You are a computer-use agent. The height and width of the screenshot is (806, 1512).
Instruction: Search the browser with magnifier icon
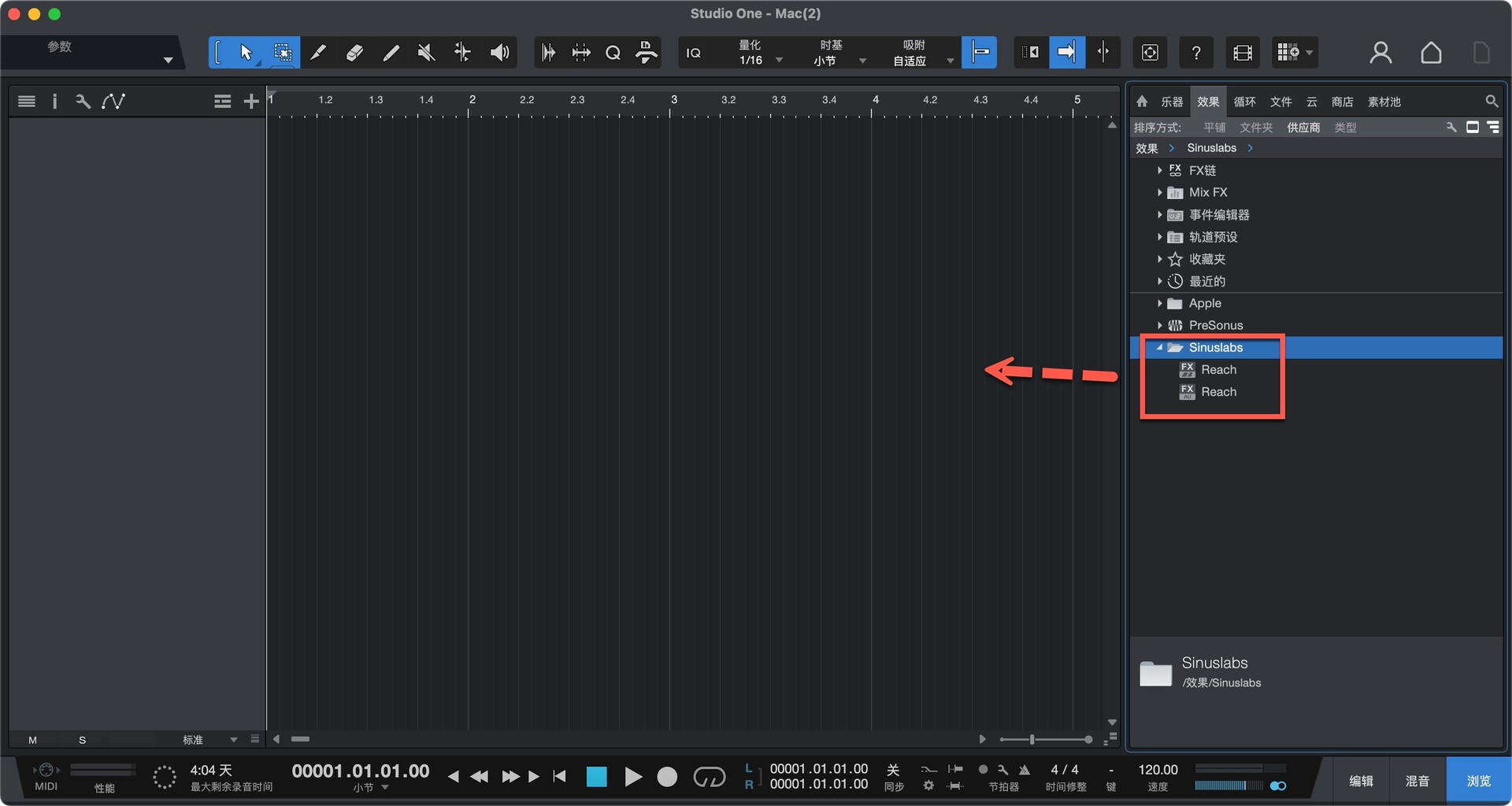click(x=1491, y=102)
